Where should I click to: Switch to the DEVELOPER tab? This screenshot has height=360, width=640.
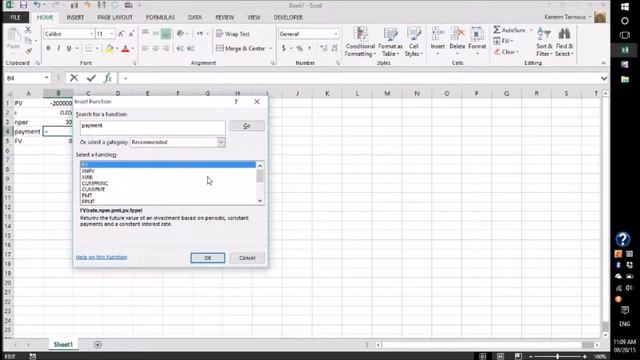coord(288,17)
